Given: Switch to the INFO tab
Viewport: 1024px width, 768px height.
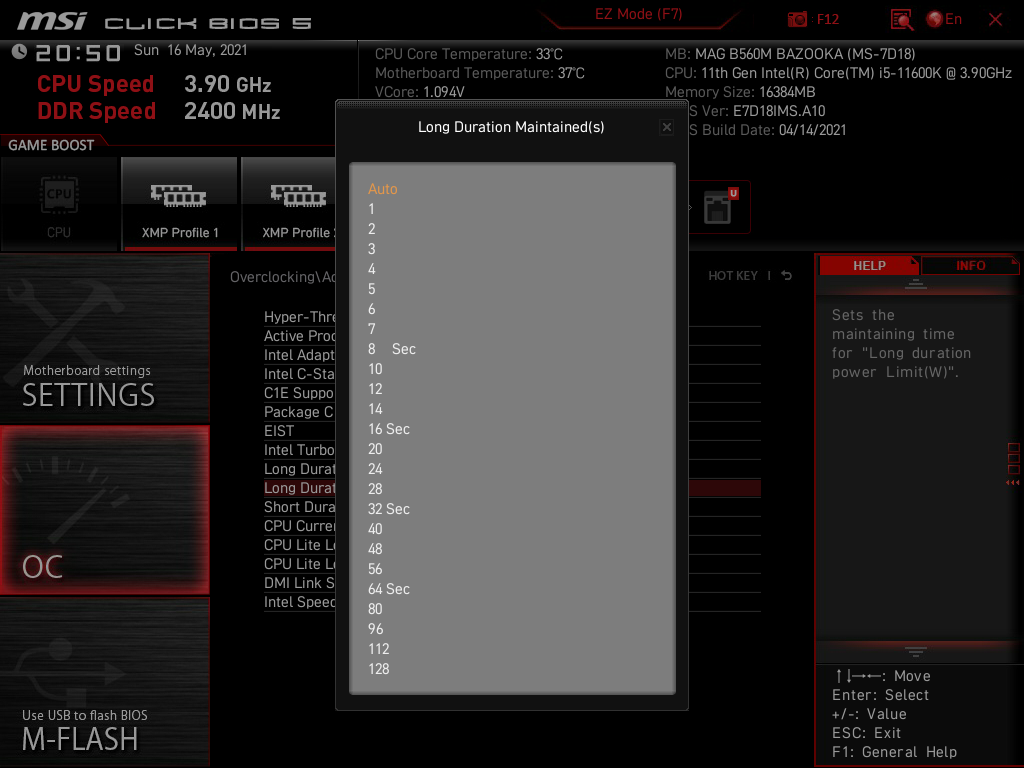Looking at the screenshot, I should click(x=970, y=266).
